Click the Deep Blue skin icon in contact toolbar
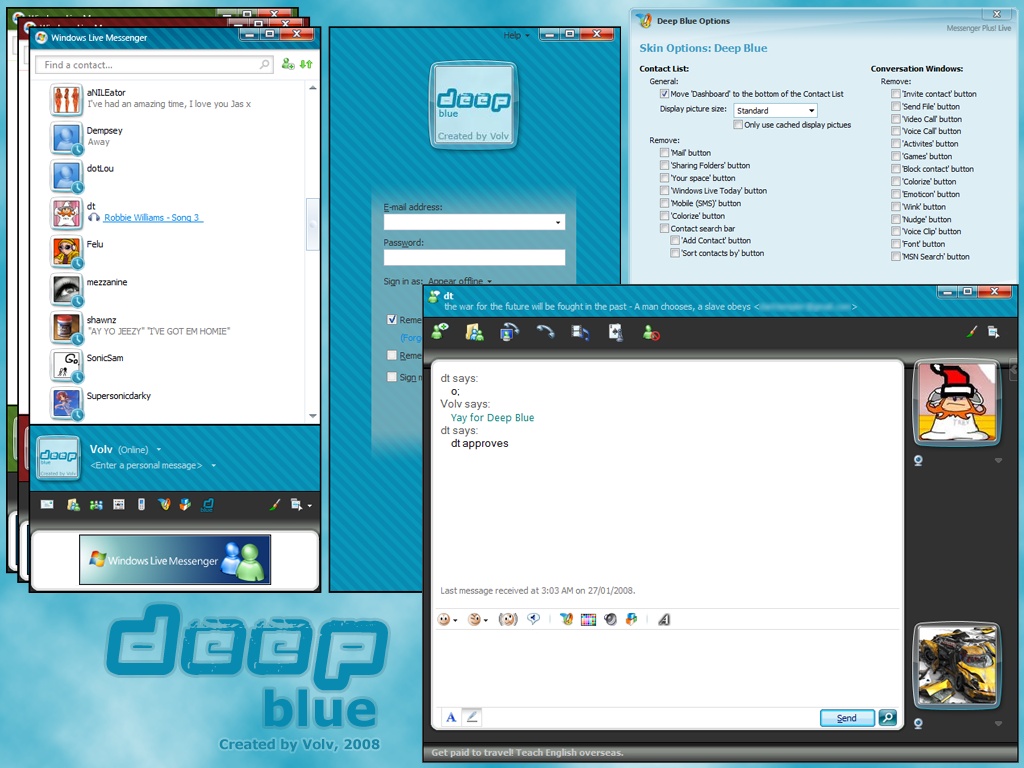 pyautogui.click(x=208, y=504)
